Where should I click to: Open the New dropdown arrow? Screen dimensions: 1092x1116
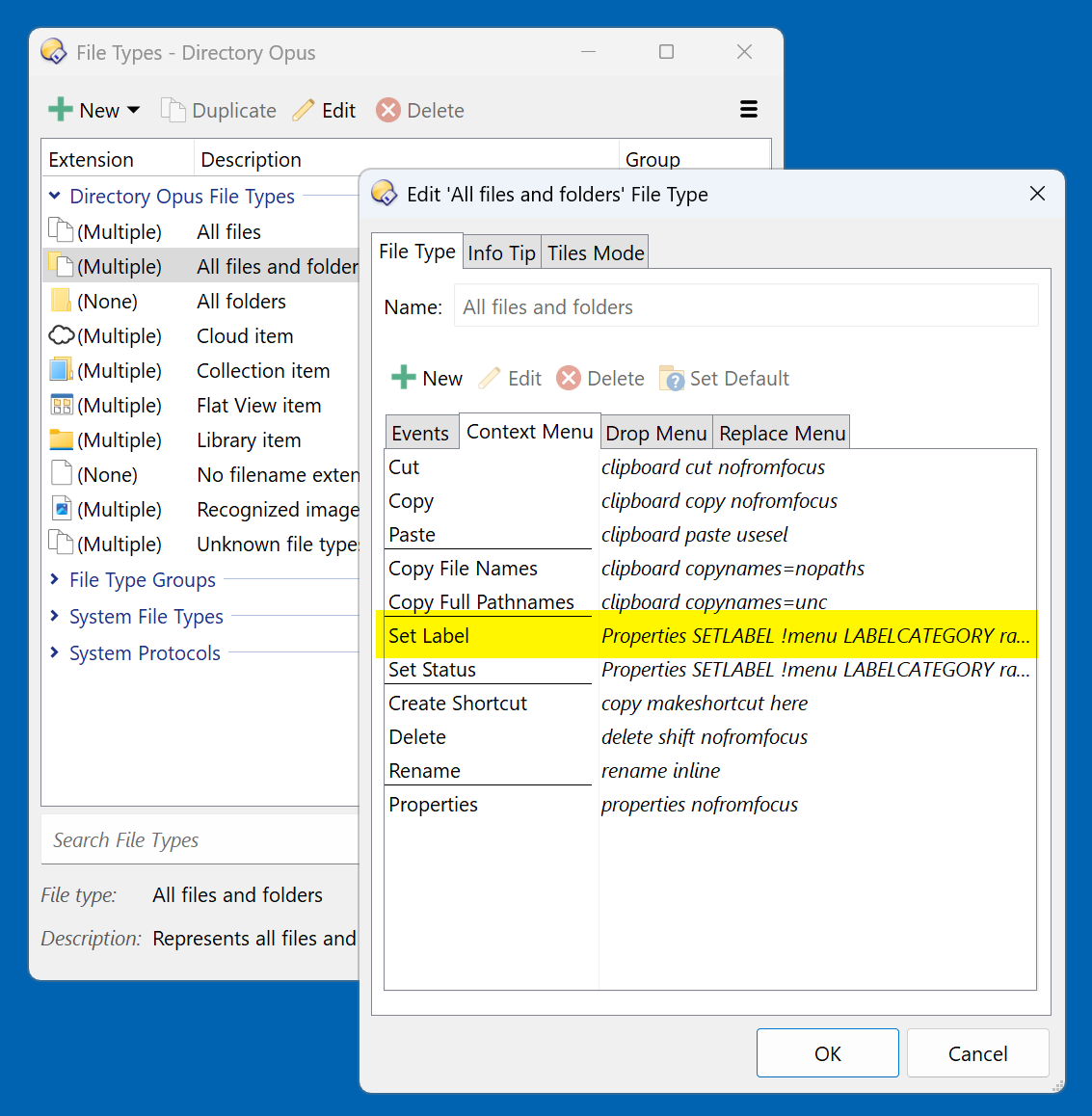click(134, 110)
